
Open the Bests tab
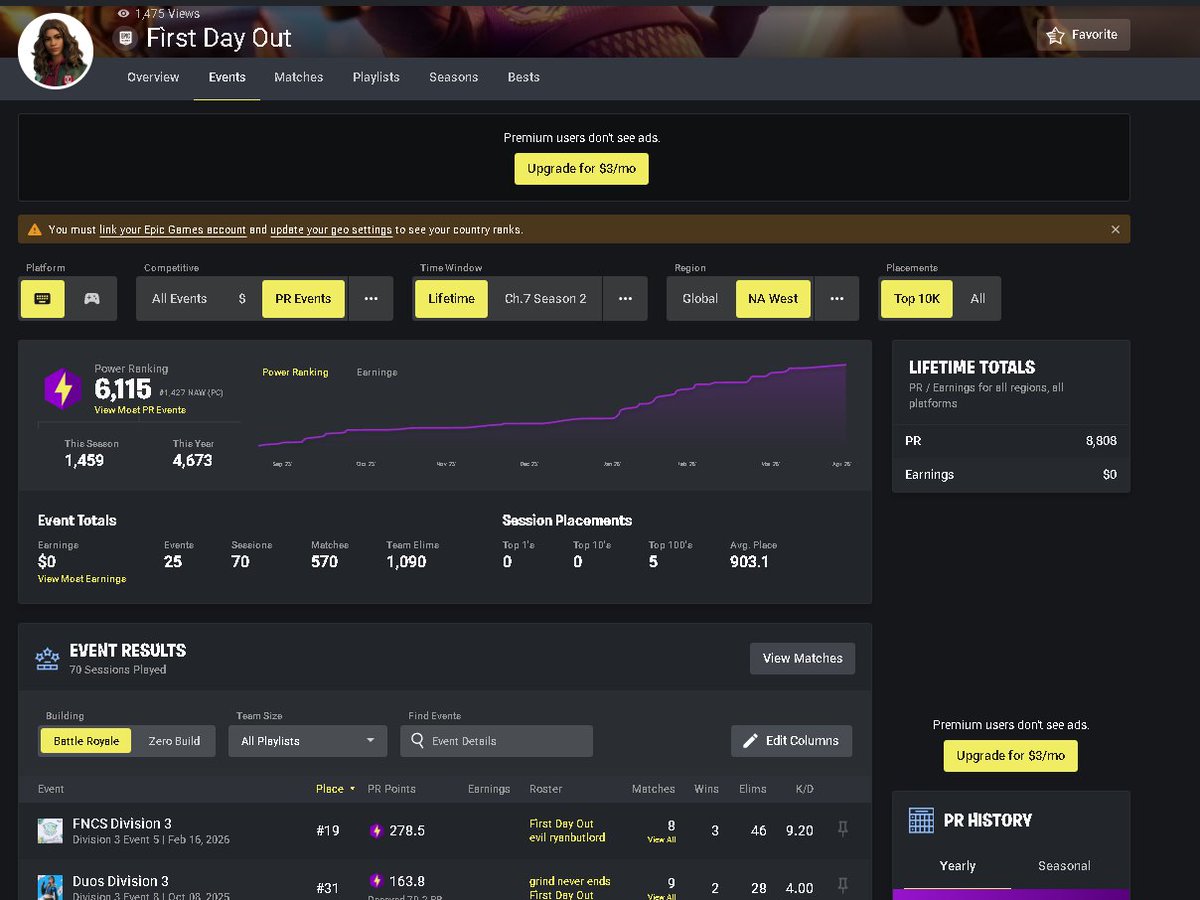pyautogui.click(x=523, y=77)
